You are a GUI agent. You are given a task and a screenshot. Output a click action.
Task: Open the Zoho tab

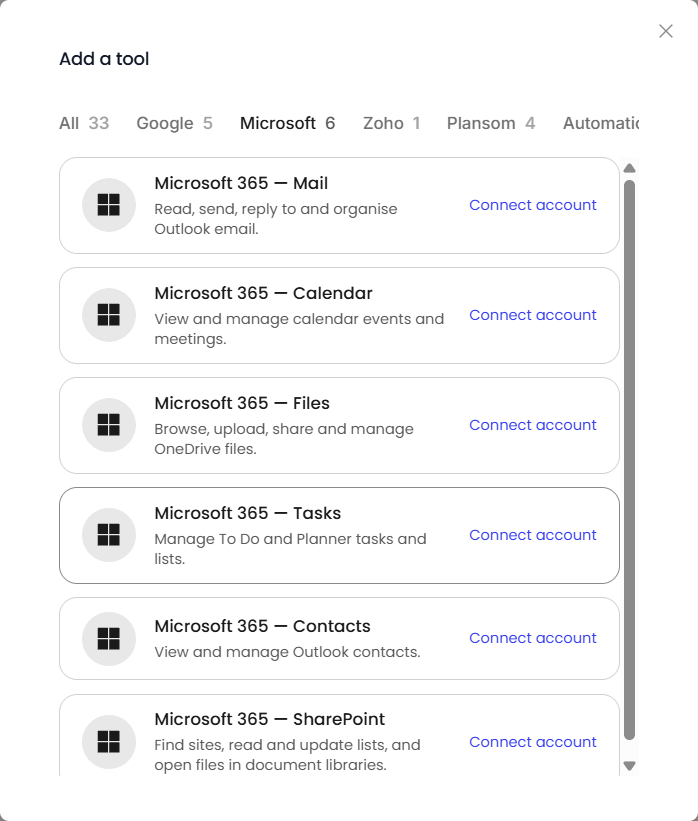[392, 123]
